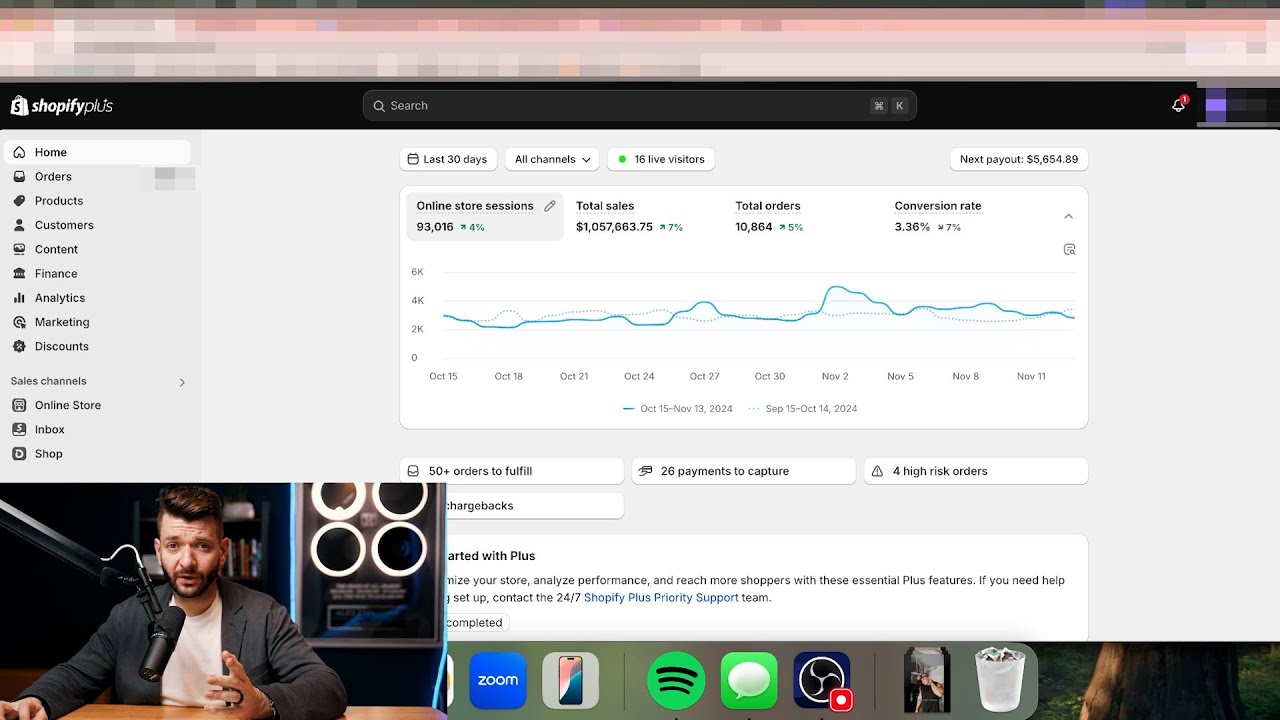The height and width of the screenshot is (720, 1280).
Task: Click the 16 live visitors button
Action: coord(661,159)
